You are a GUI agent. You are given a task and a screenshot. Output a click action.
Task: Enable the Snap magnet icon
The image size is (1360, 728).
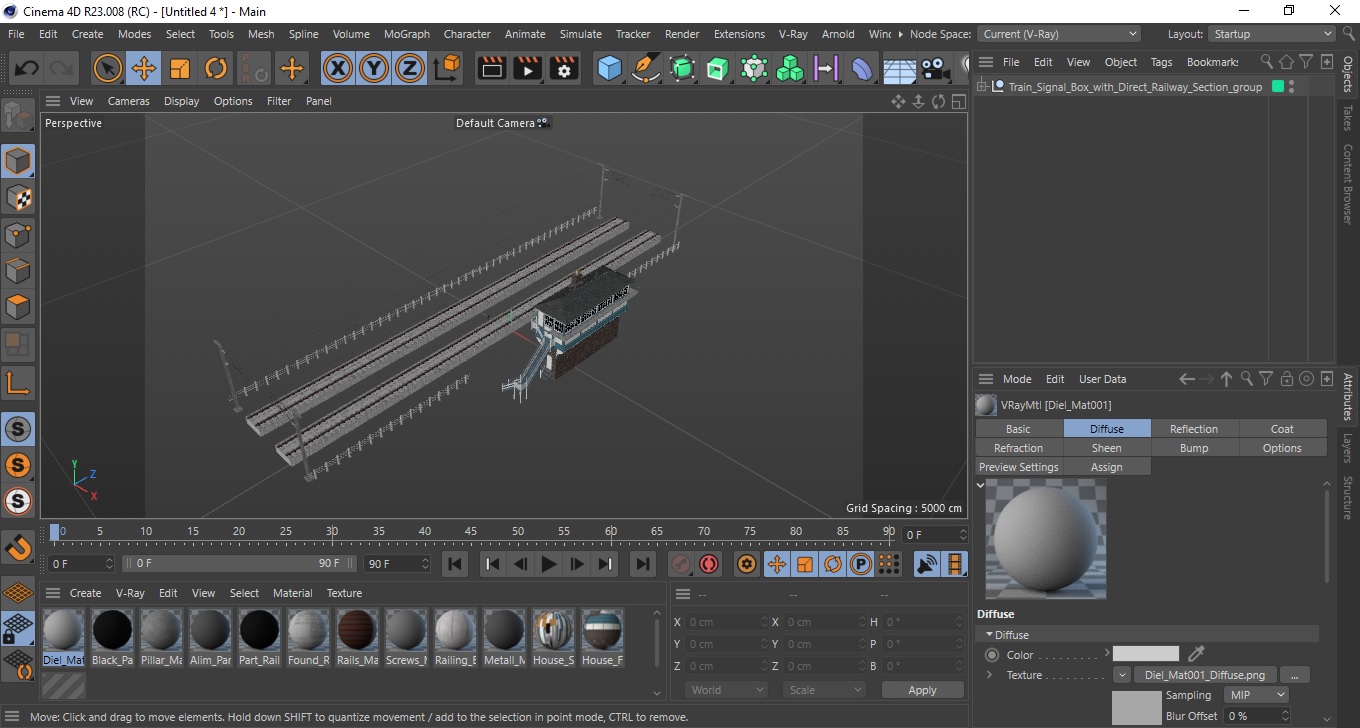pos(18,547)
